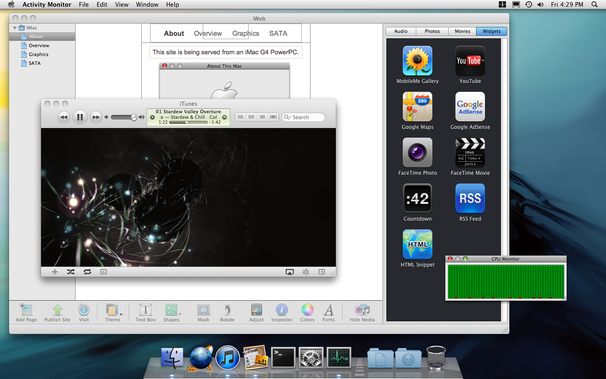Click Hide Media in iWeb toolbar
The height and width of the screenshot is (379, 606).
pos(362,313)
